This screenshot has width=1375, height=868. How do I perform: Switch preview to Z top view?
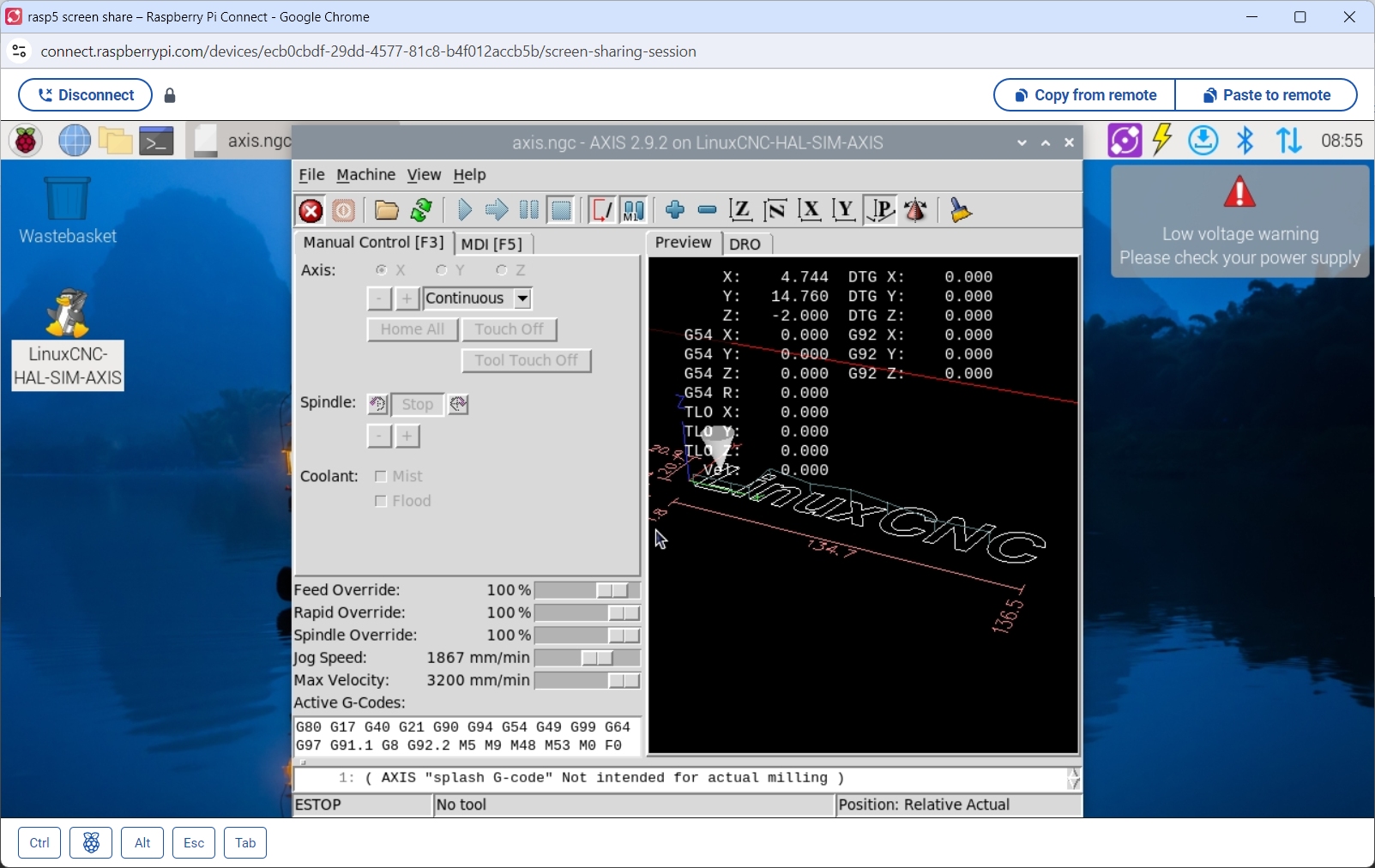point(741,210)
